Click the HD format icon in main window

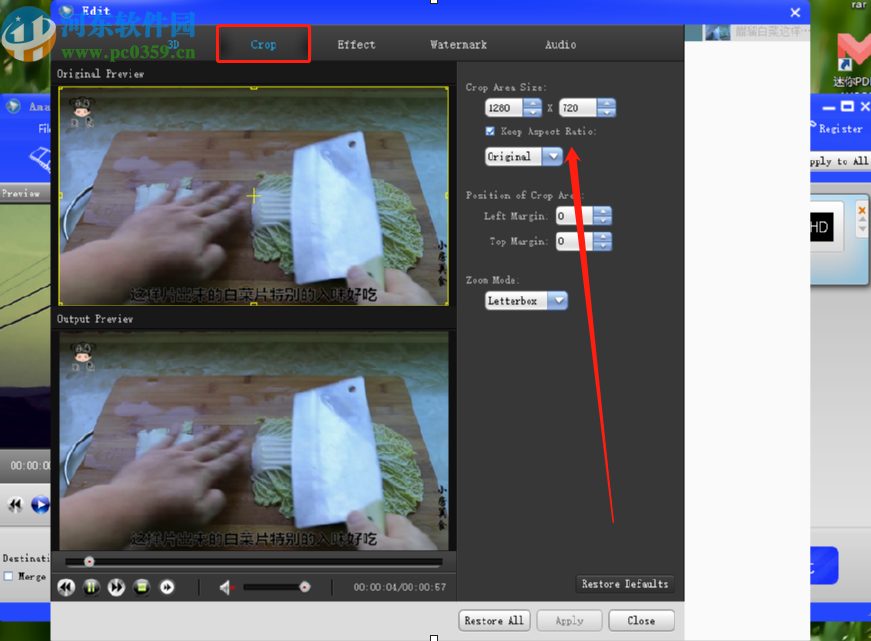pos(822,227)
